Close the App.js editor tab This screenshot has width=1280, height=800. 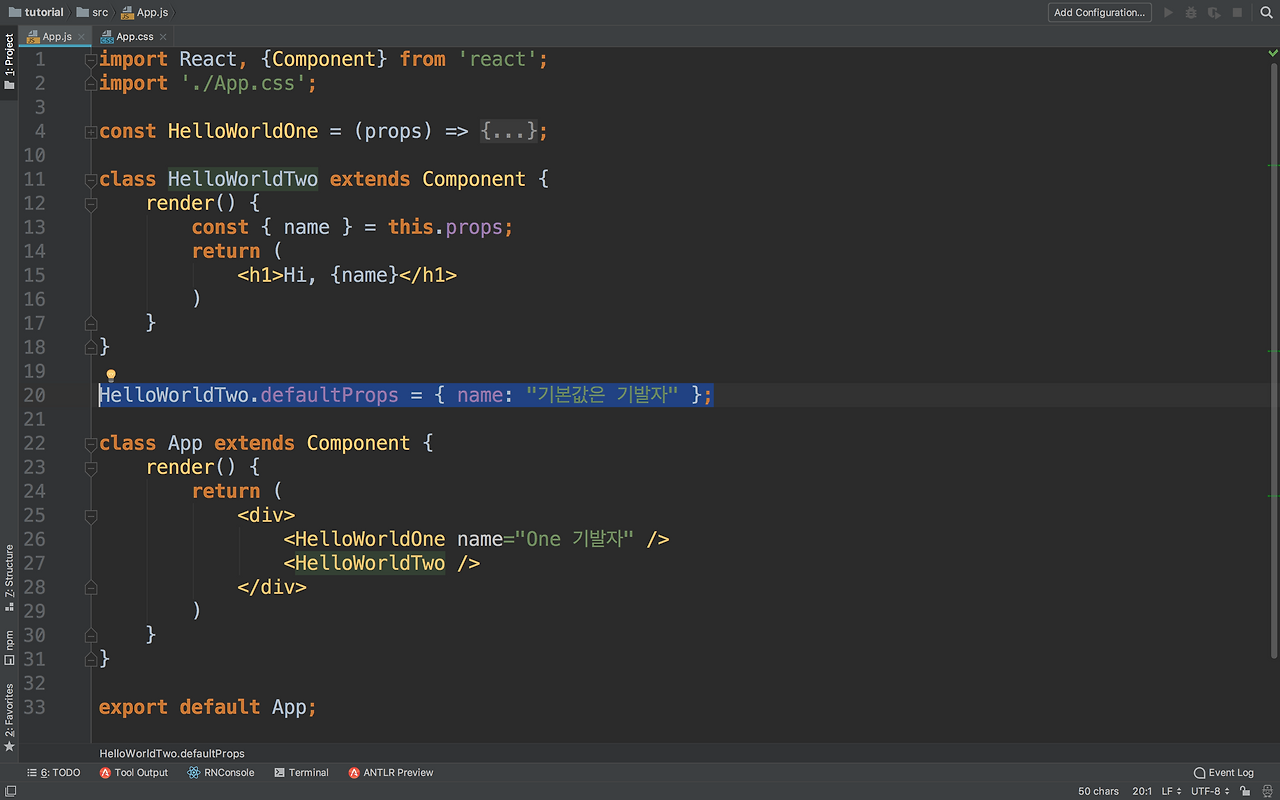[81, 37]
